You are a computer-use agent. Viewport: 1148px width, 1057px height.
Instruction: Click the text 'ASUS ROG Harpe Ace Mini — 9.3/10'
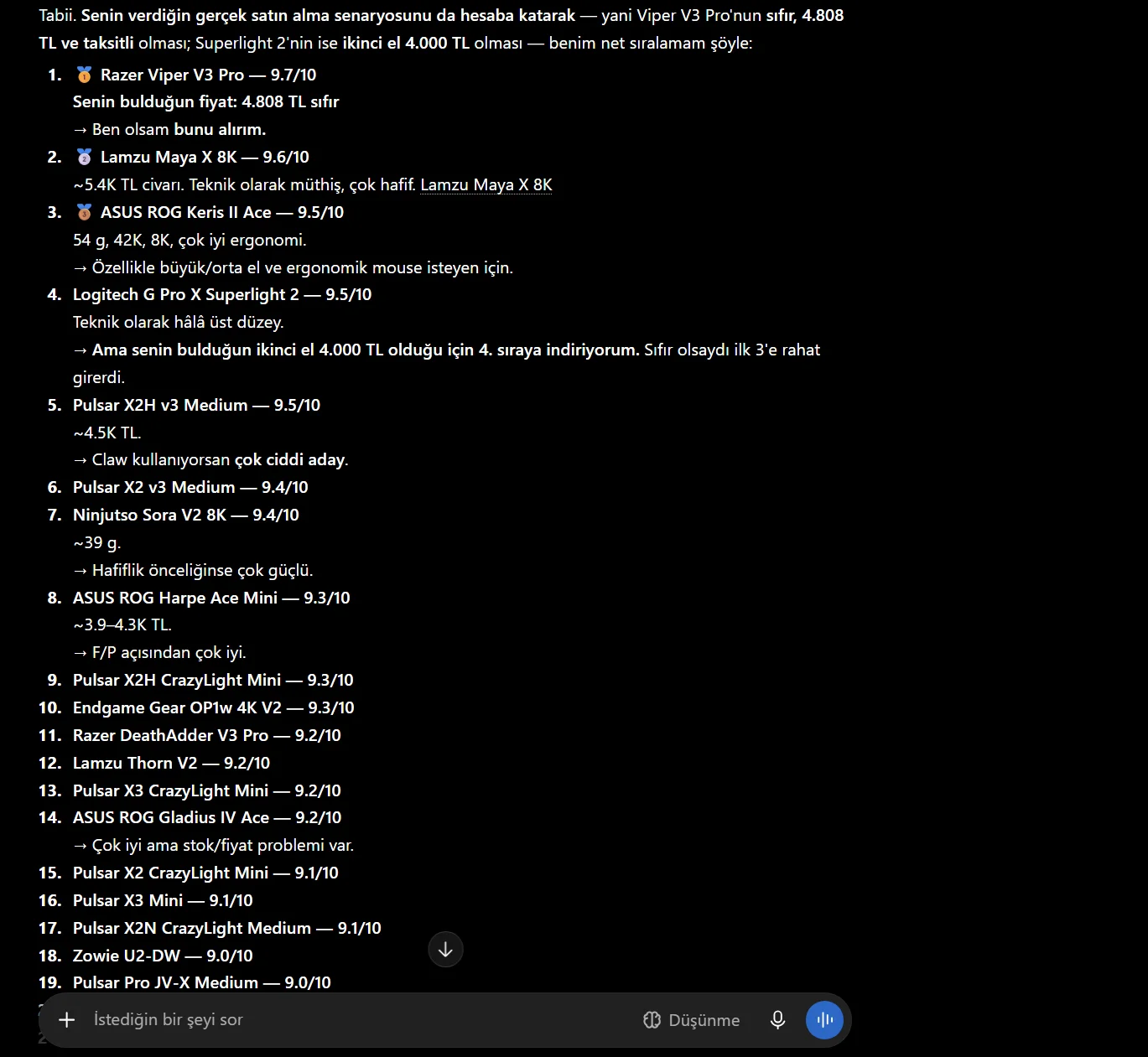211,598
